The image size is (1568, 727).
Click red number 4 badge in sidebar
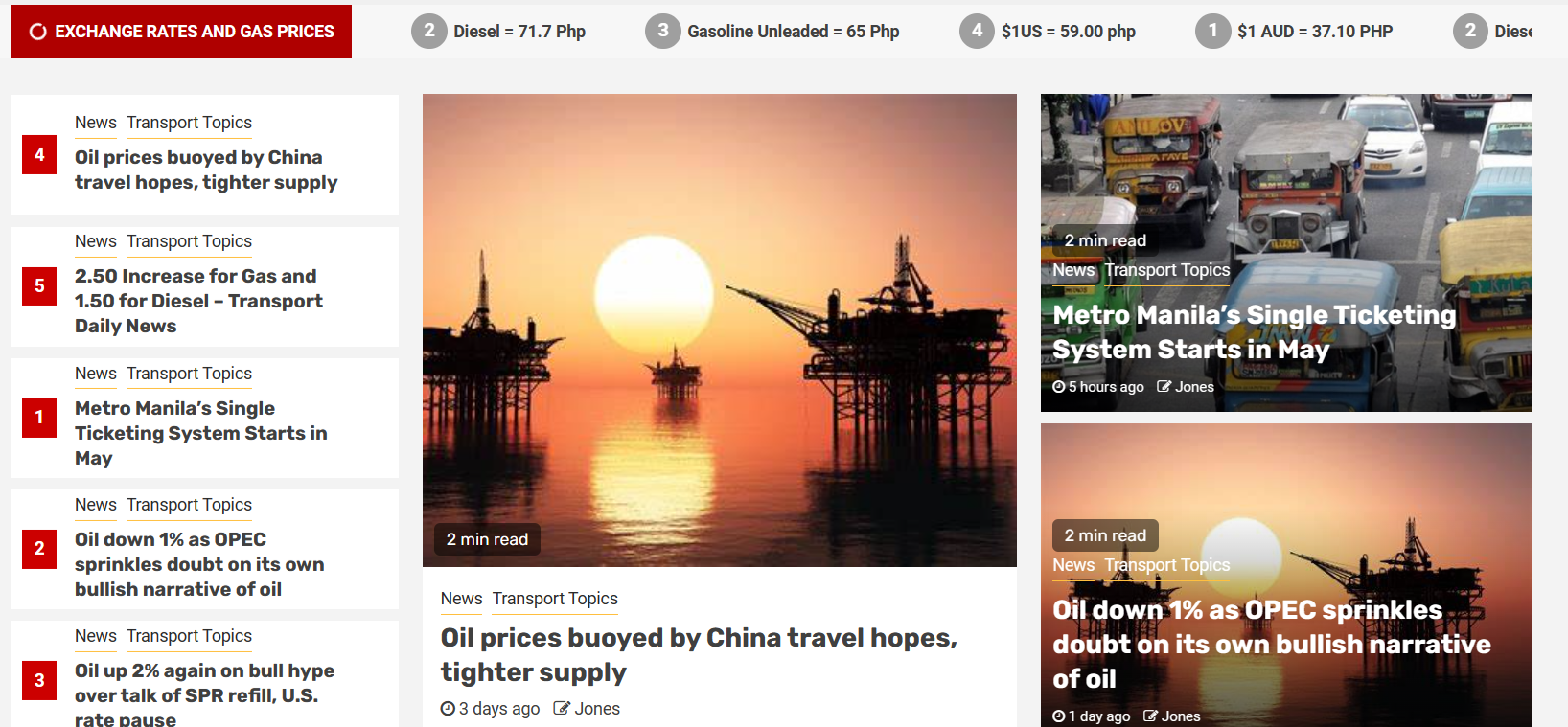tap(39, 154)
